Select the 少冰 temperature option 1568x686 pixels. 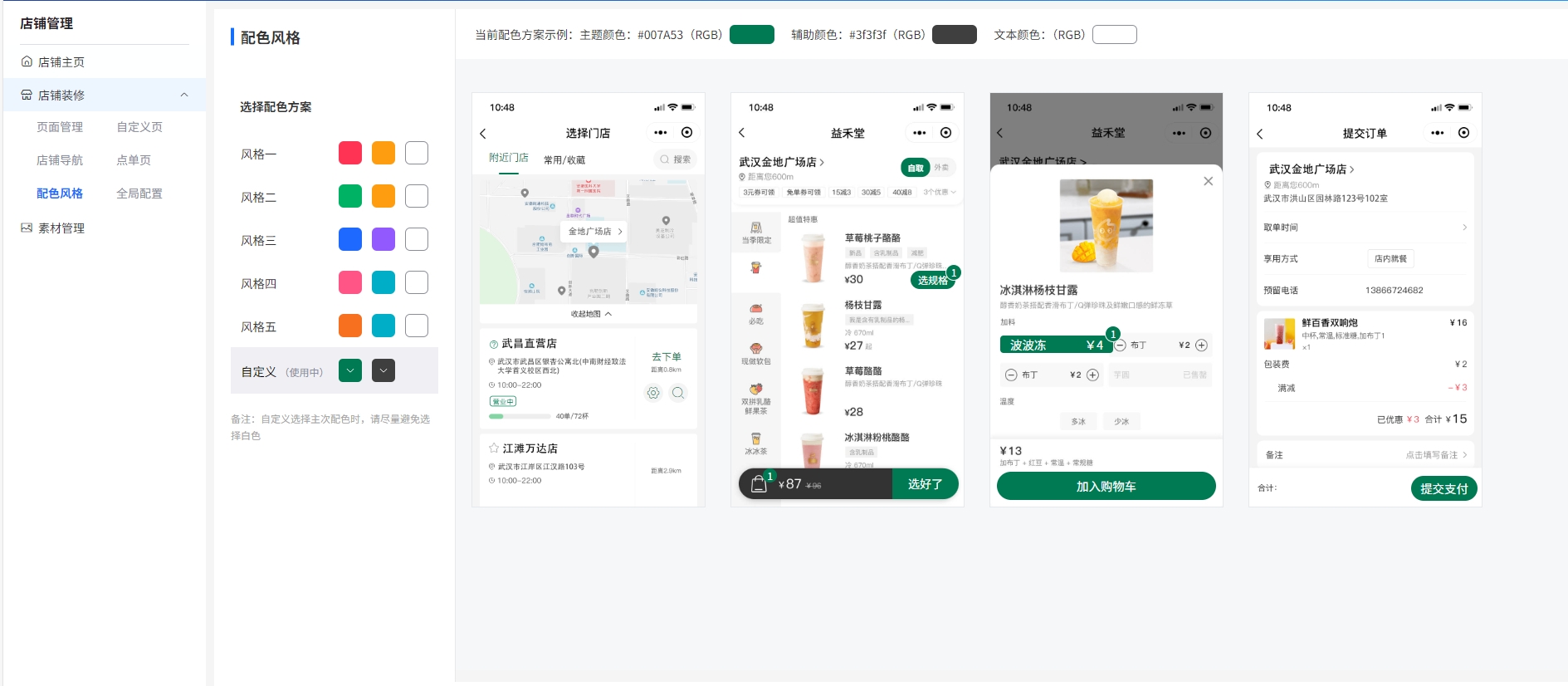click(1121, 421)
